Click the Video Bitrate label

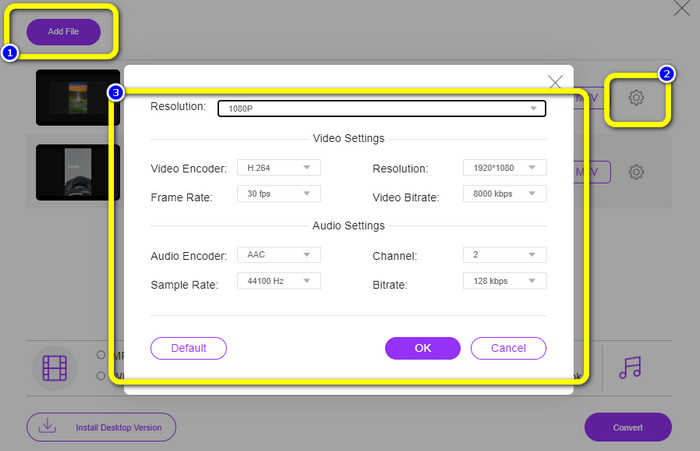click(x=406, y=197)
